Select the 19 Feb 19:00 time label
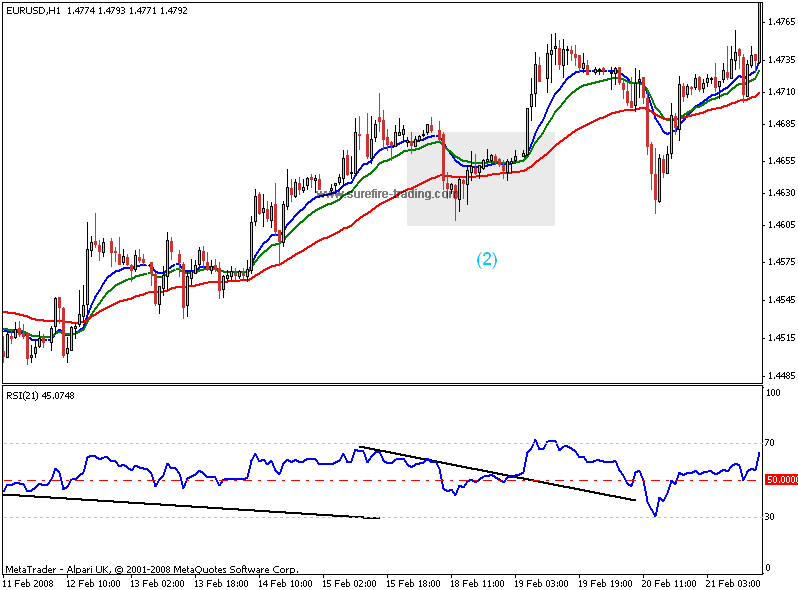Screen dimensions: 798x590 [605, 583]
